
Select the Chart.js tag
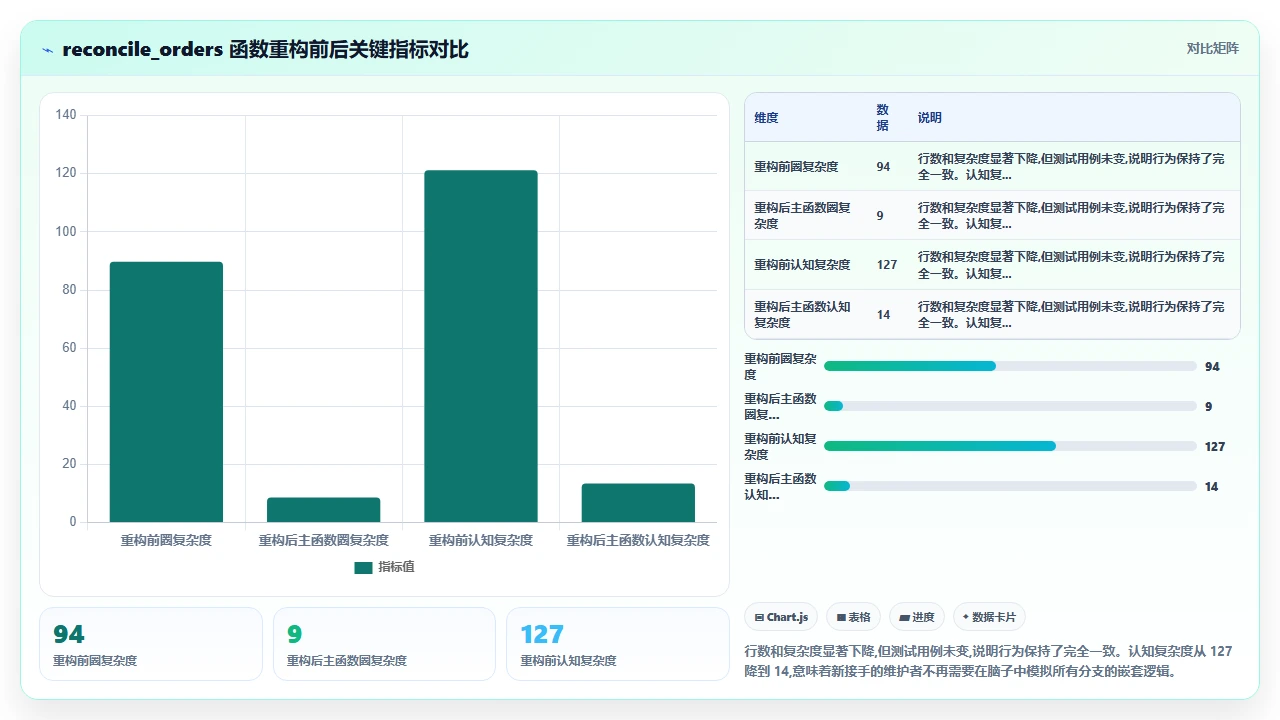(781, 617)
